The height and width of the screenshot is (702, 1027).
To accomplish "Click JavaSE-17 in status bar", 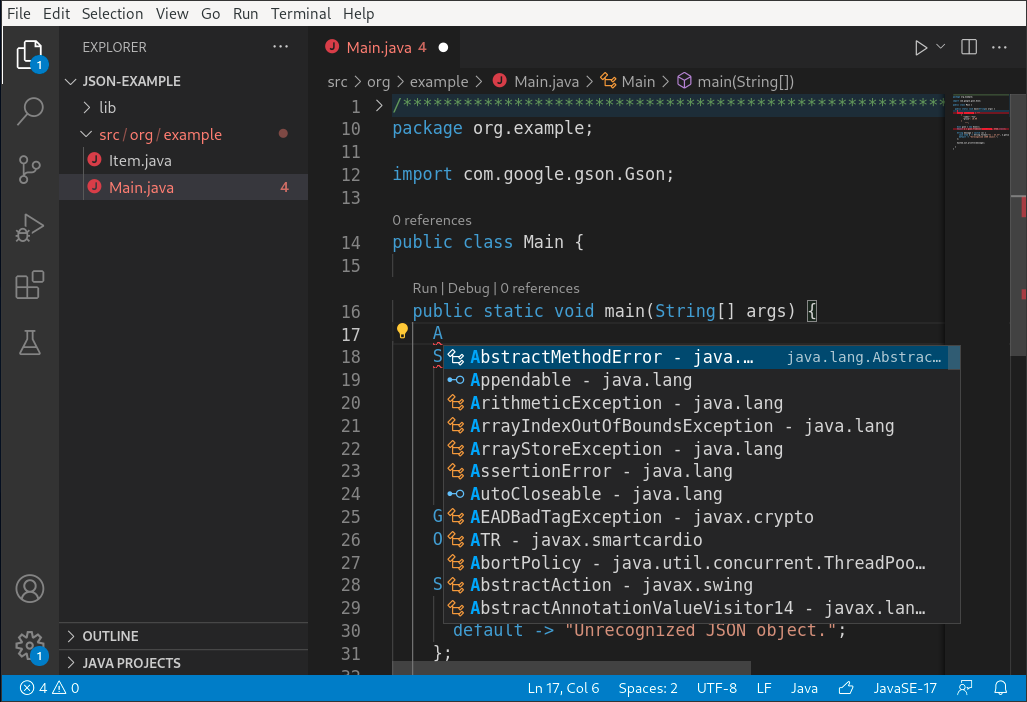I will click(904, 688).
